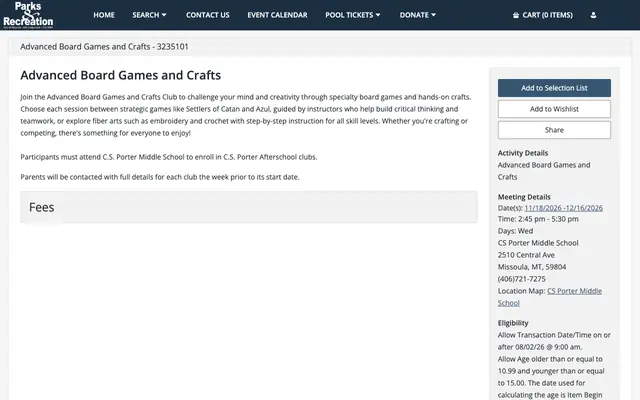The height and width of the screenshot is (400, 640).
Task: Click the Eligibility label
Action: 513,323
